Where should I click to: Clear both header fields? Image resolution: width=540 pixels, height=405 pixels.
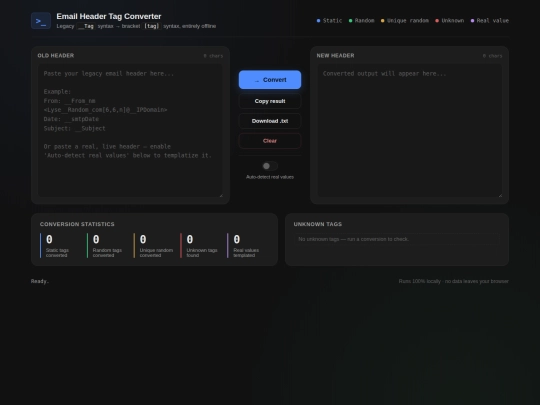coord(270,141)
